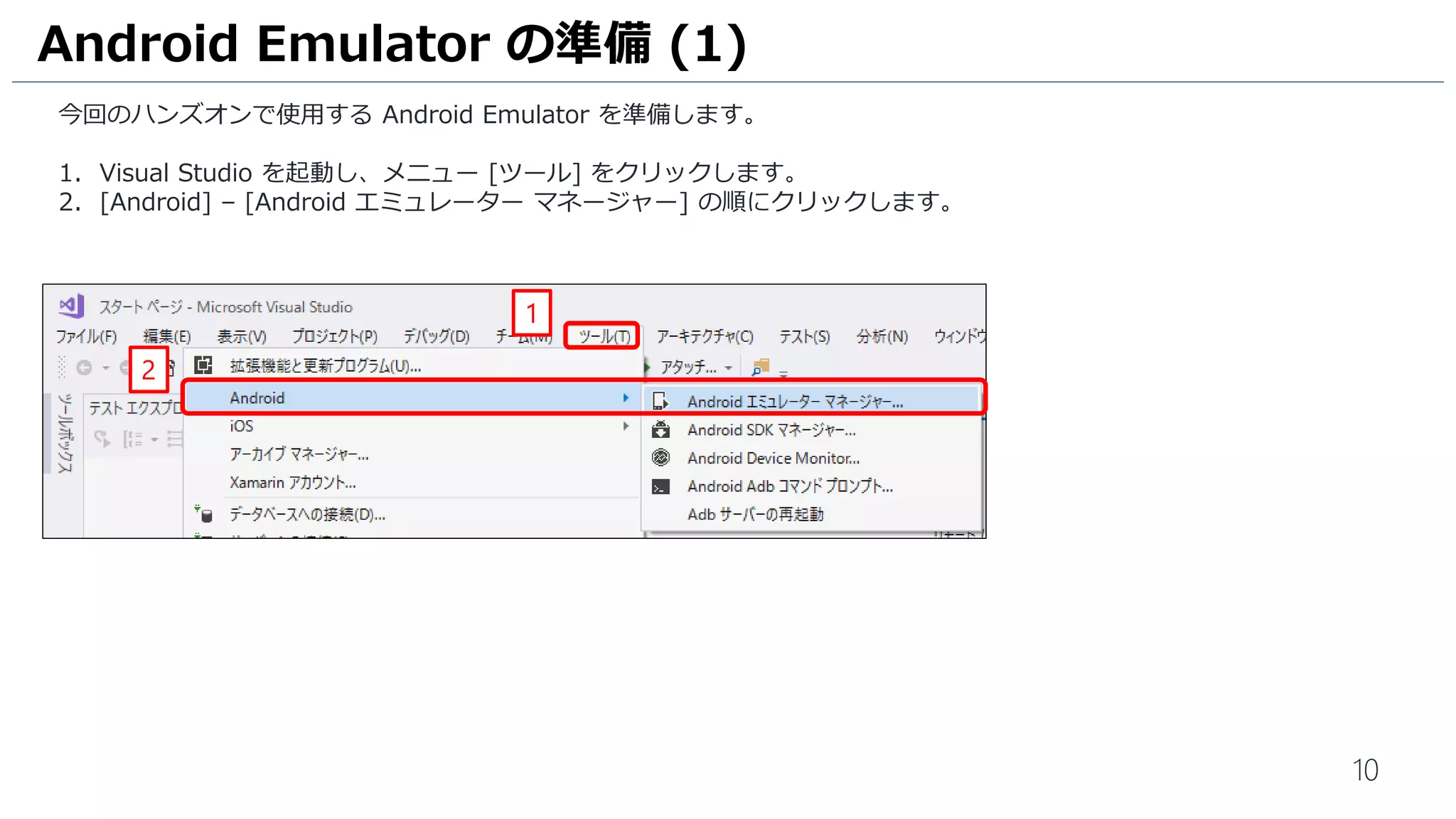Select データベースへの接続(D)... entry
Screen dimensions: 1456x819
click(x=413, y=515)
